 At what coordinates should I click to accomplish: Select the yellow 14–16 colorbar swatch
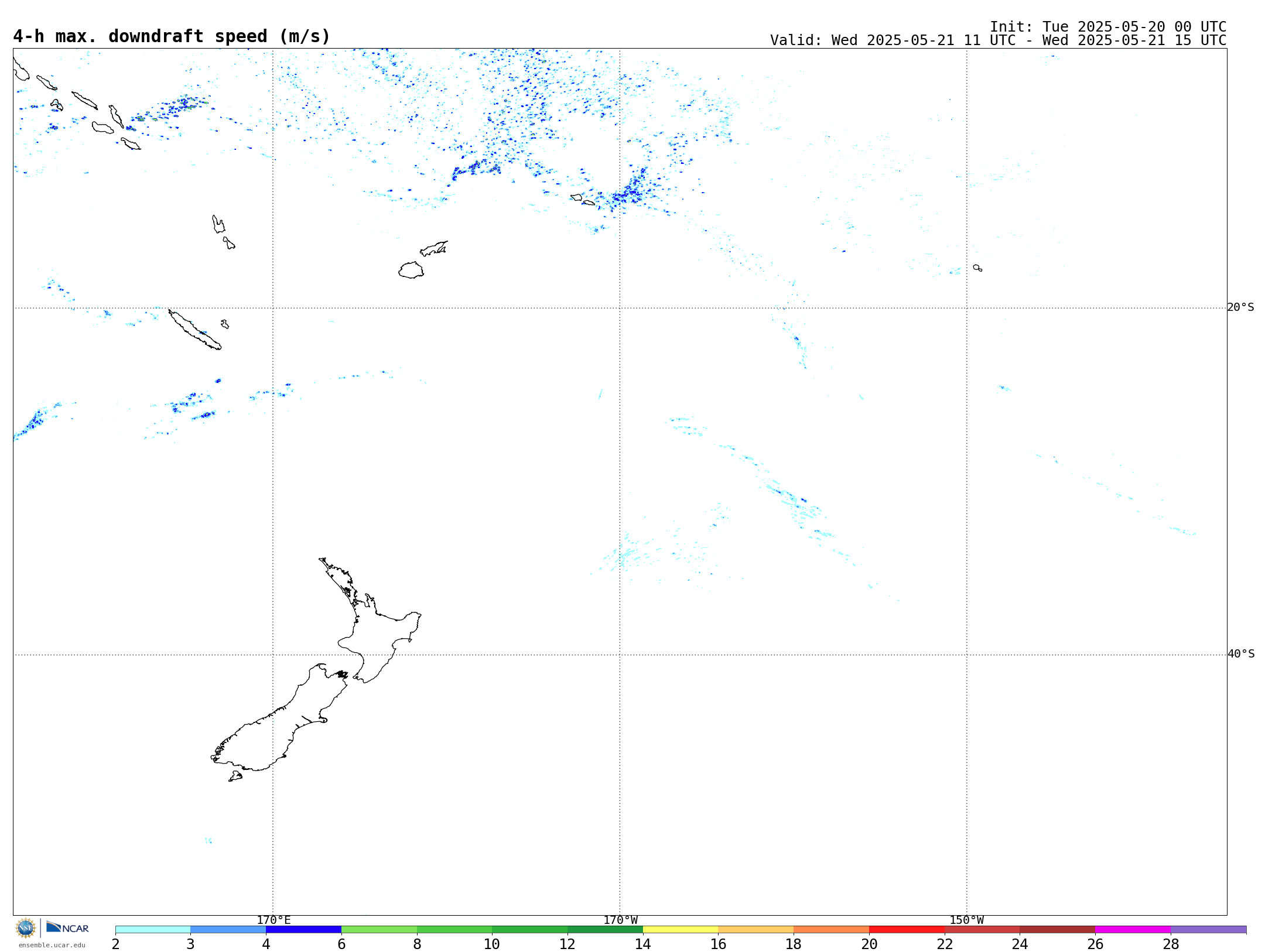pyautogui.click(x=681, y=929)
